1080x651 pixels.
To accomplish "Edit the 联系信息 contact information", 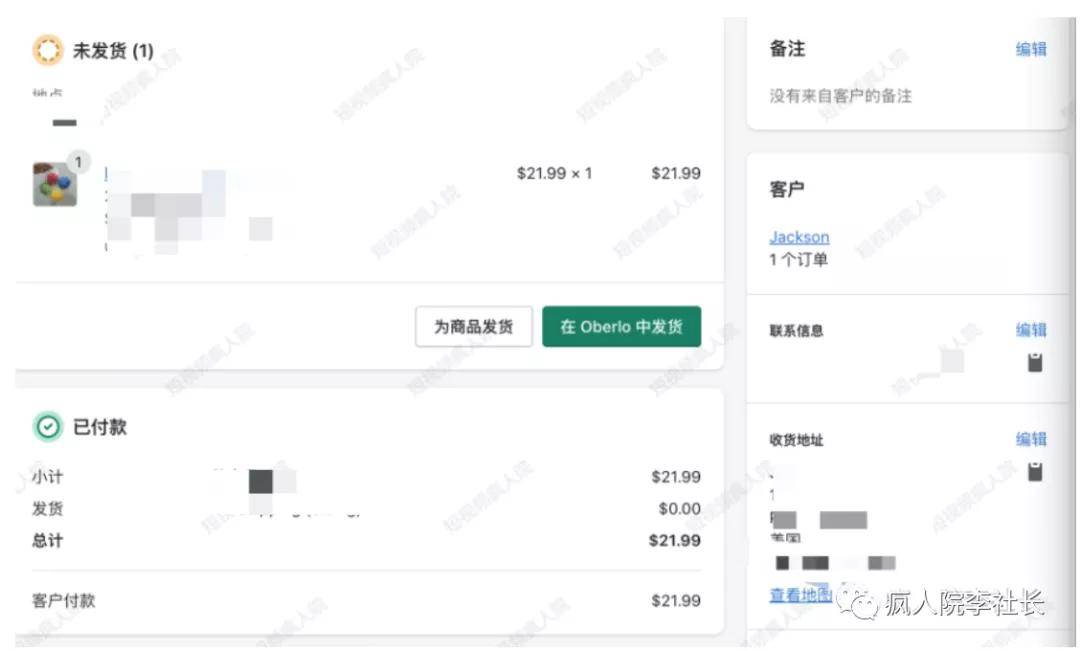I will coord(1031,330).
